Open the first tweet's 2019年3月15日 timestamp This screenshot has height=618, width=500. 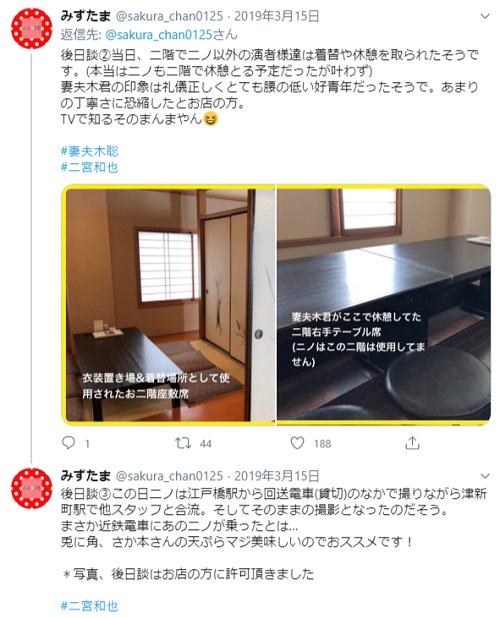[x=277, y=16]
